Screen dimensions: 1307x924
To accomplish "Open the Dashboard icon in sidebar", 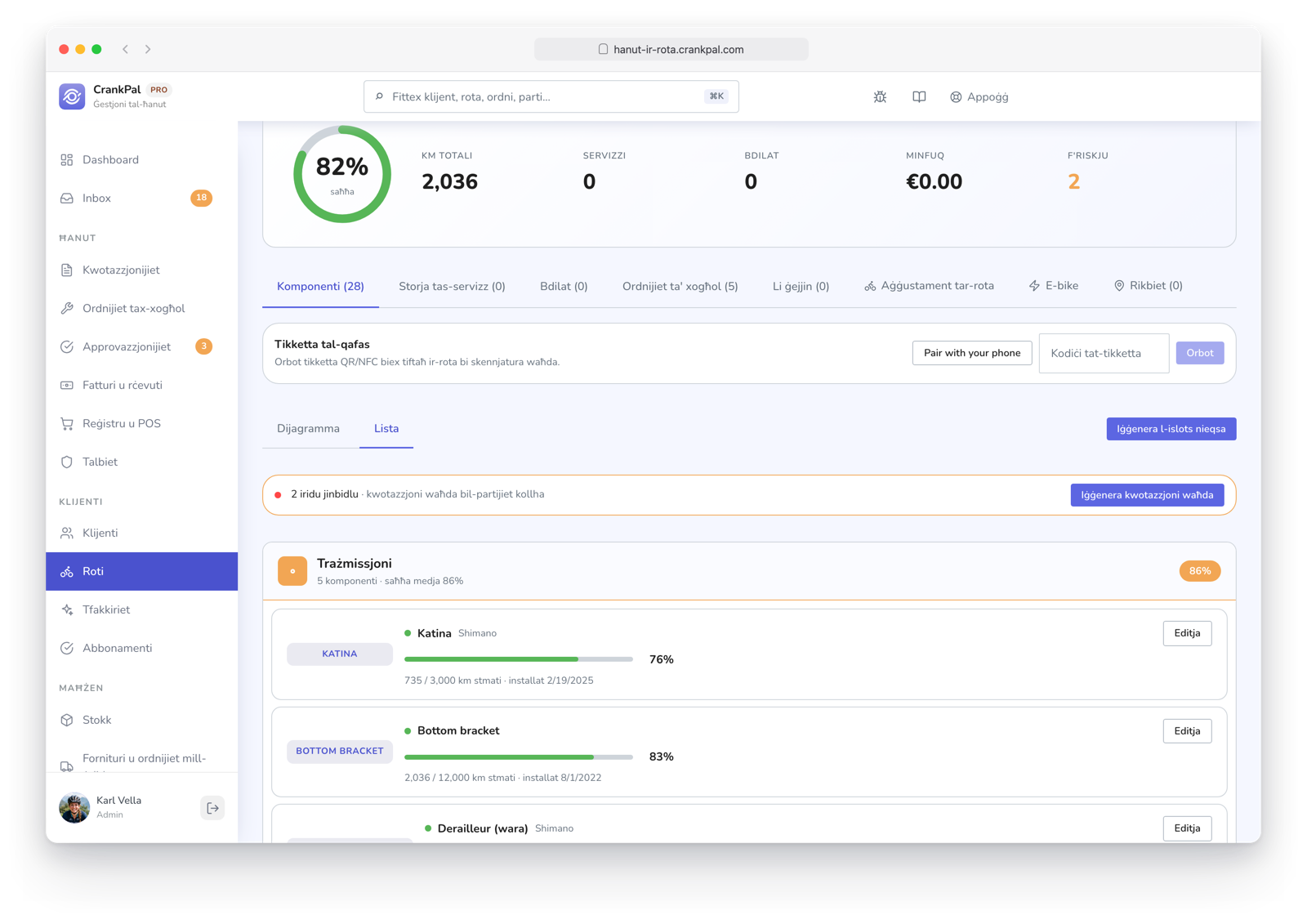I will tap(67, 160).
